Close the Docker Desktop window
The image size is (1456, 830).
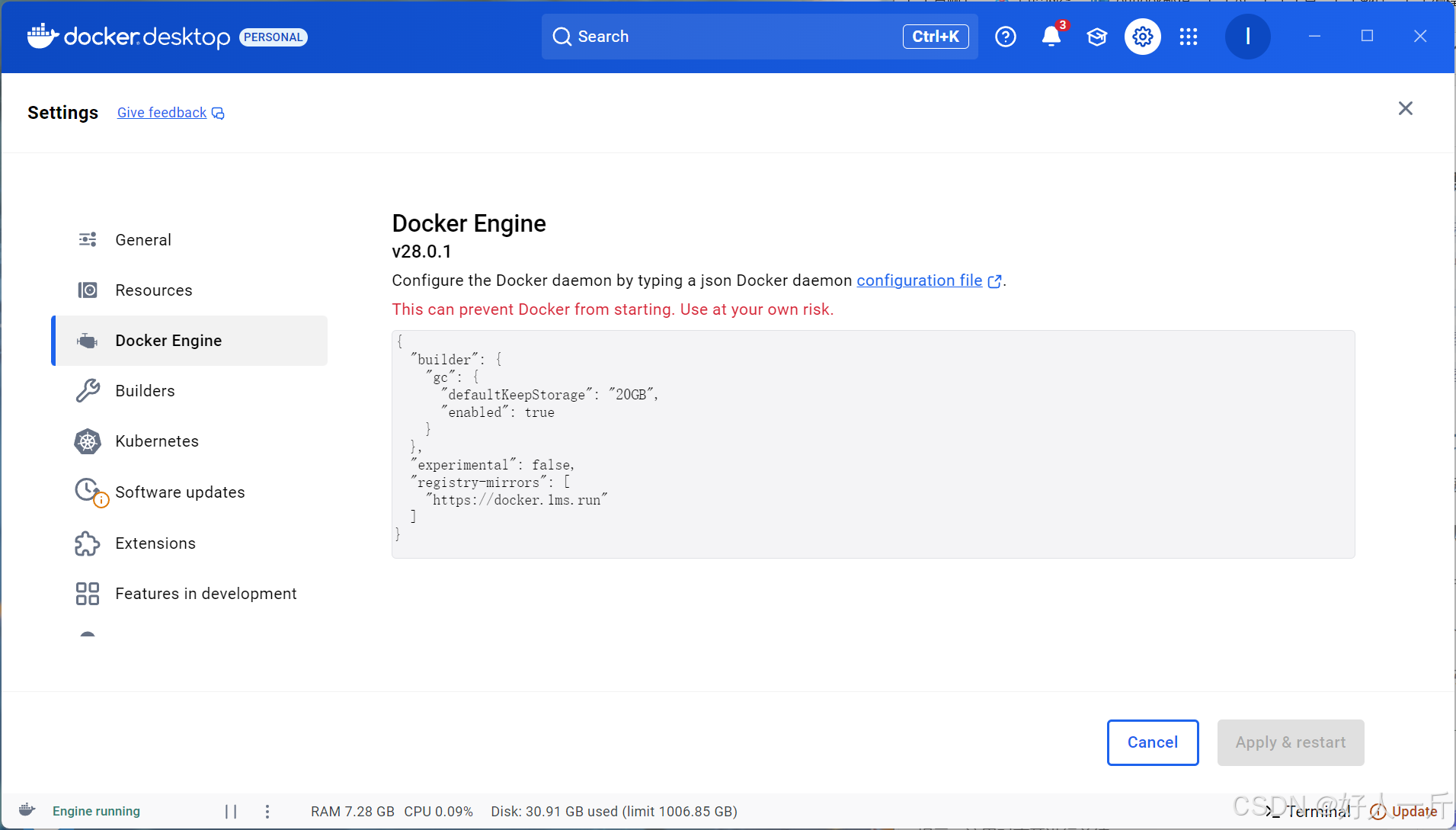1420,36
